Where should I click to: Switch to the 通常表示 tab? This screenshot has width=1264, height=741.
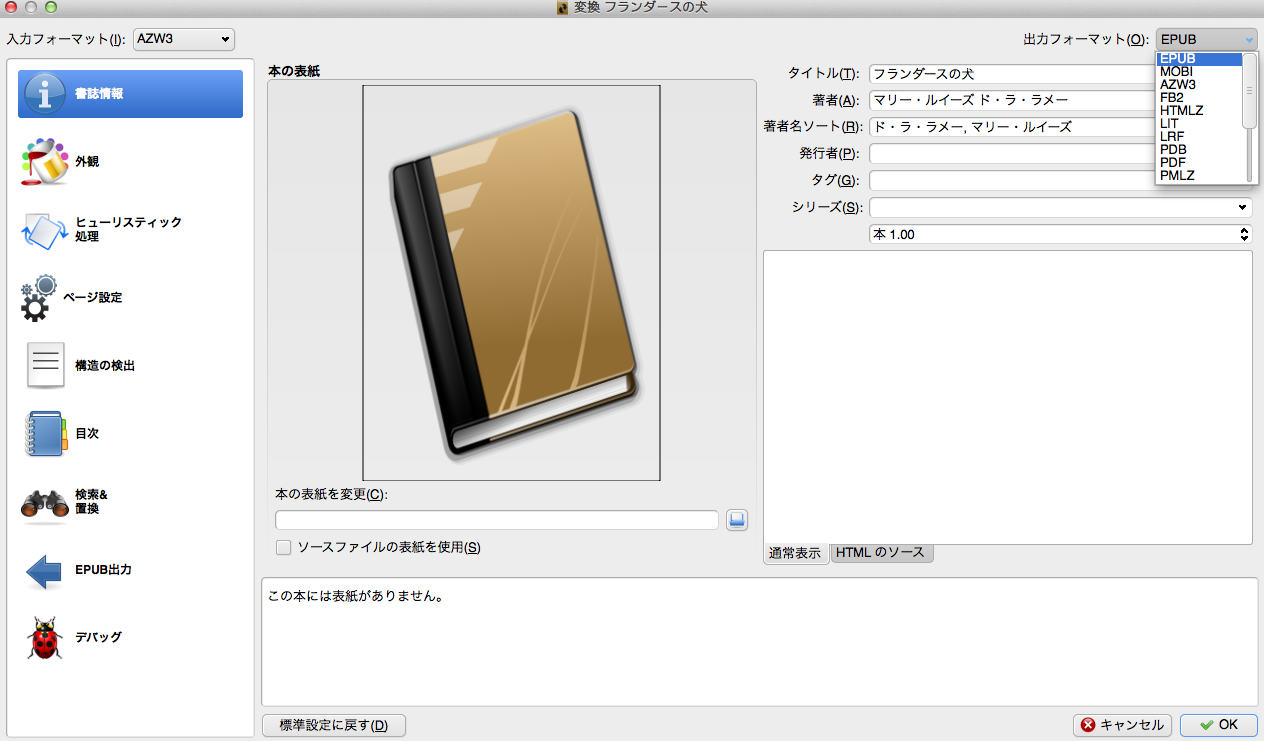(796, 553)
